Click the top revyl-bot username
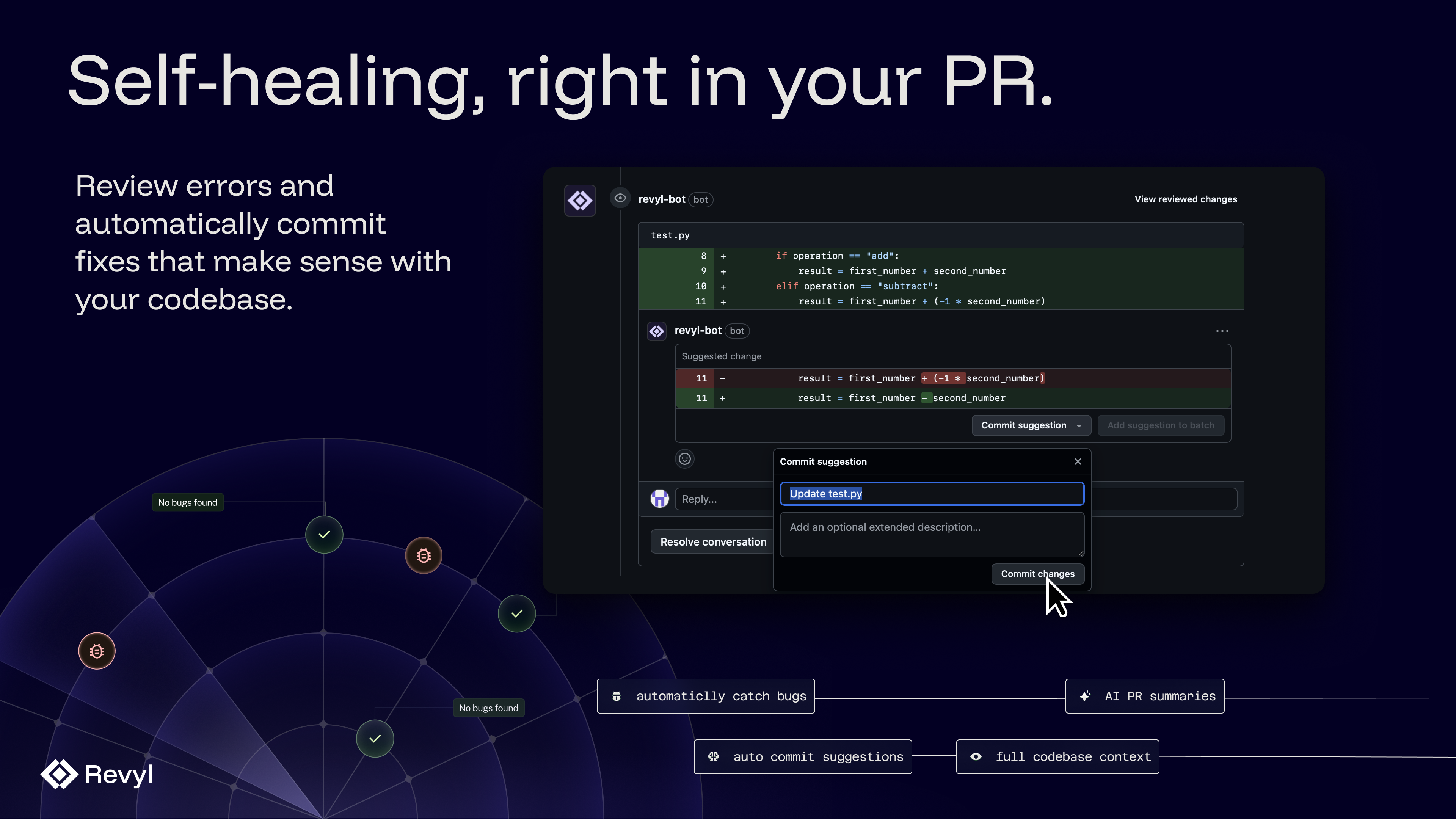 [x=661, y=199]
